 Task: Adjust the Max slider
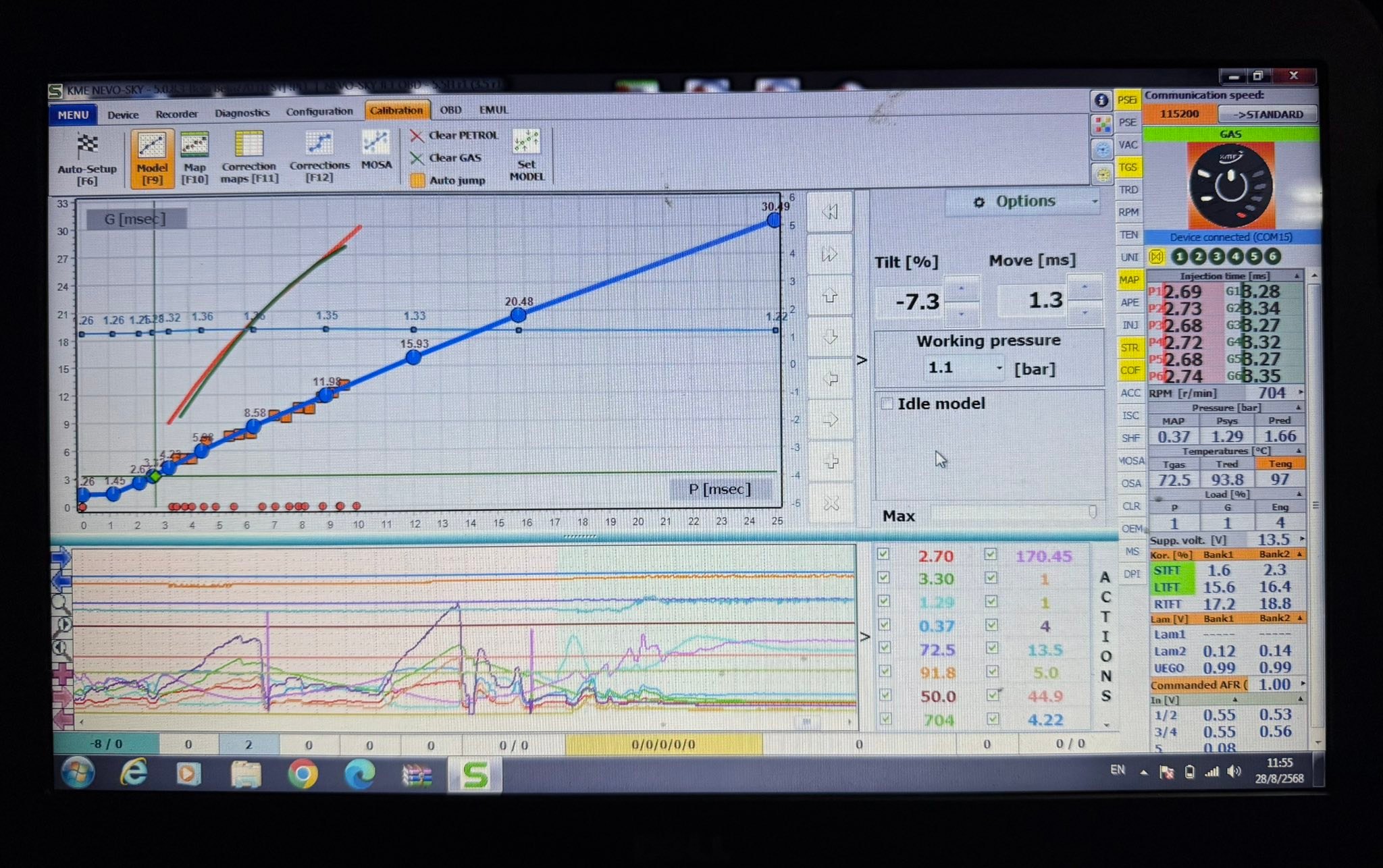point(1093,512)
